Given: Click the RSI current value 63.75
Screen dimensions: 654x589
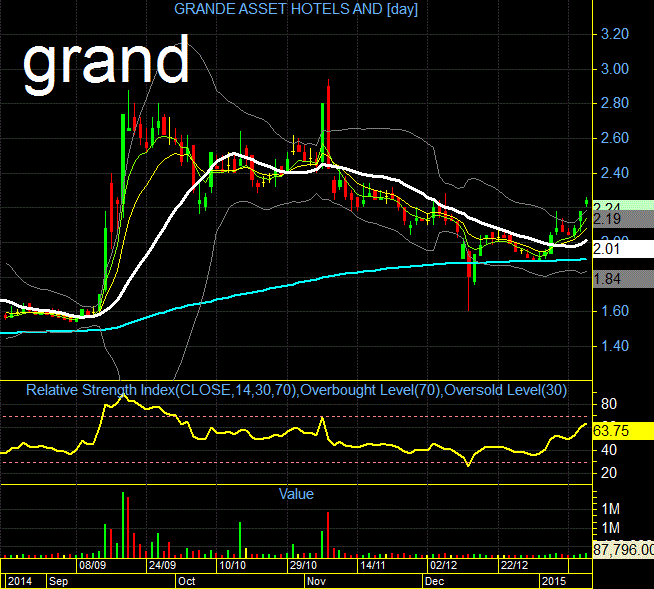Looking at the screenshot, I should (623, 431).
